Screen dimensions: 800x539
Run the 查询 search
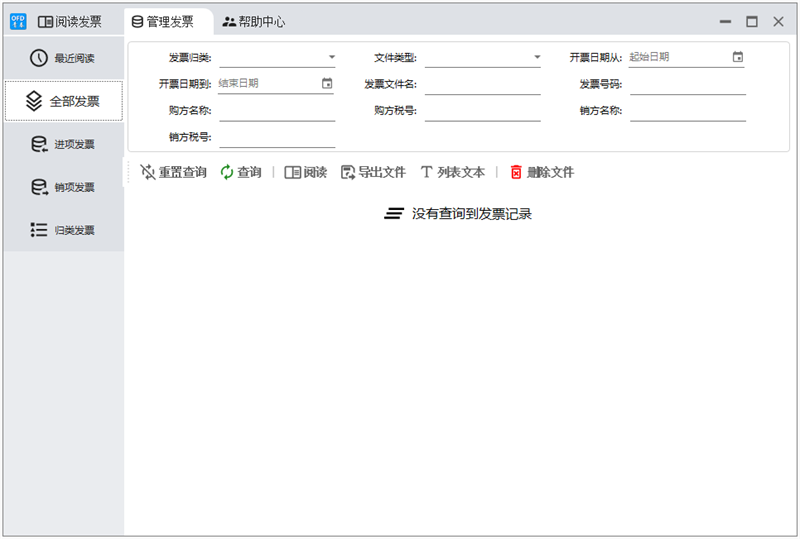coord(241,172)
